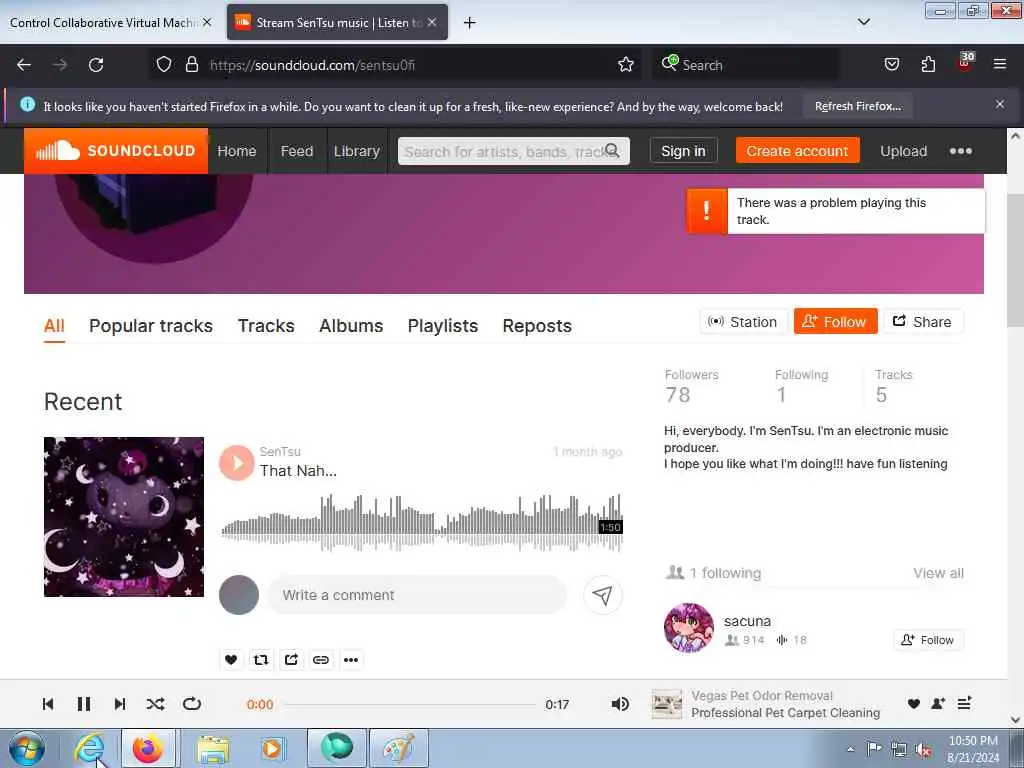This screenshot has width=1024, height=768.
Task: Click the SoundCloud logo
Action: tap(116, 151)
